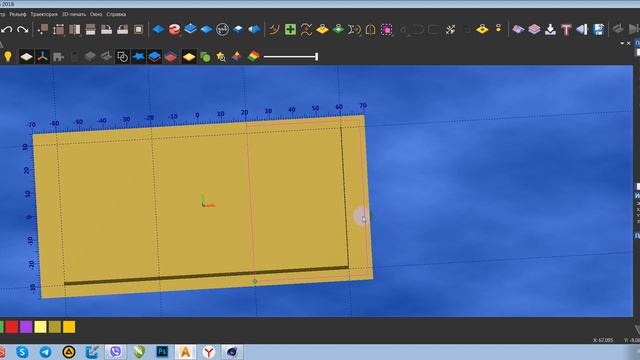
Task: Select the orange-yellow color swatch
Action: [x=69, y=327]
